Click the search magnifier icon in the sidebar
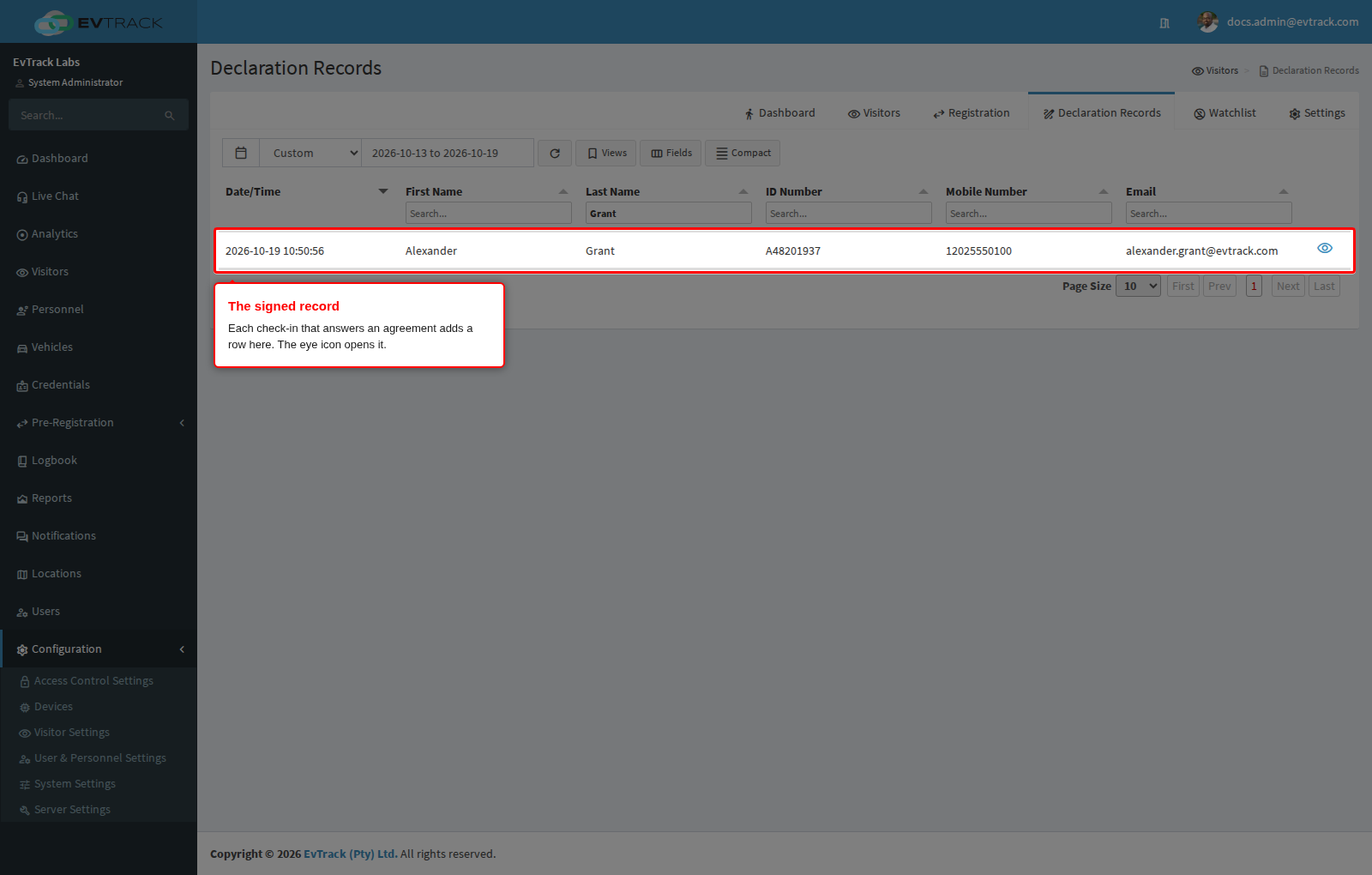 tap(170, 115)
